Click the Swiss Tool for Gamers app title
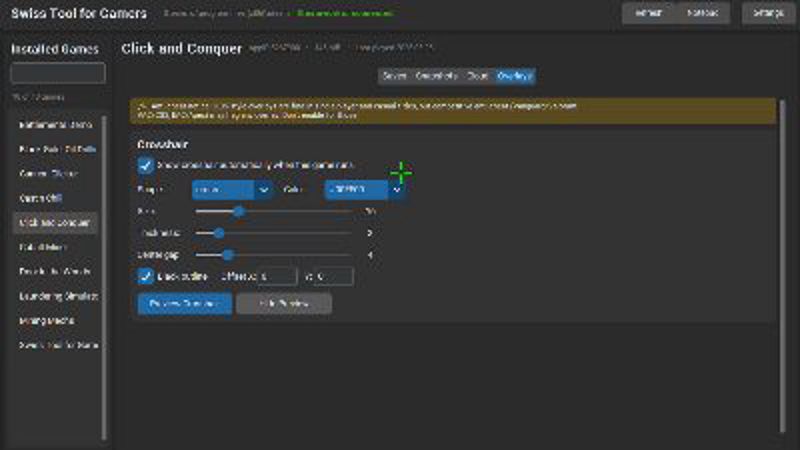The width and height of the screenshot is (800, 450). [79, 13]
